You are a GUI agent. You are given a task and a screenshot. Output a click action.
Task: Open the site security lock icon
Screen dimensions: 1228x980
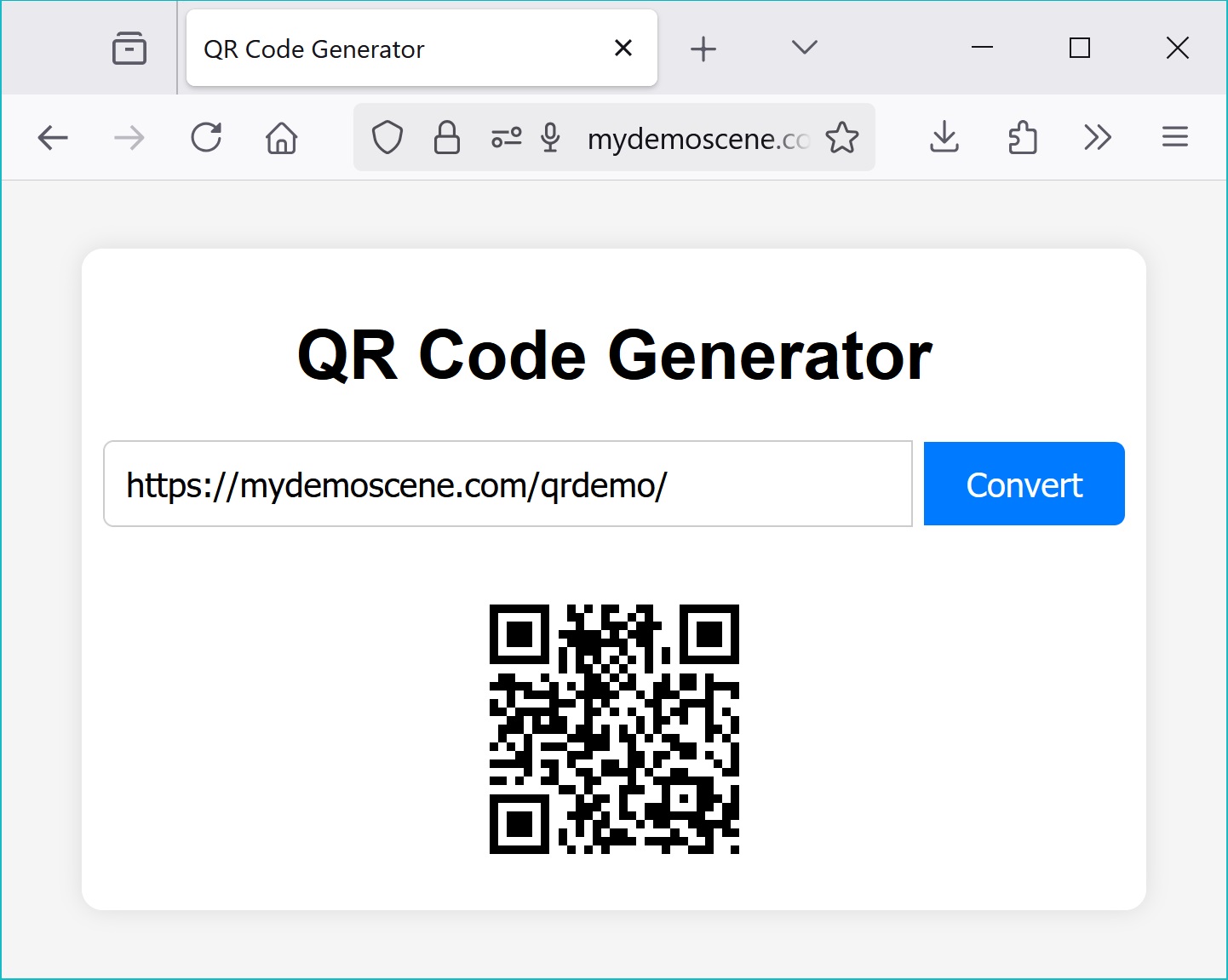[x=446, y=137]
